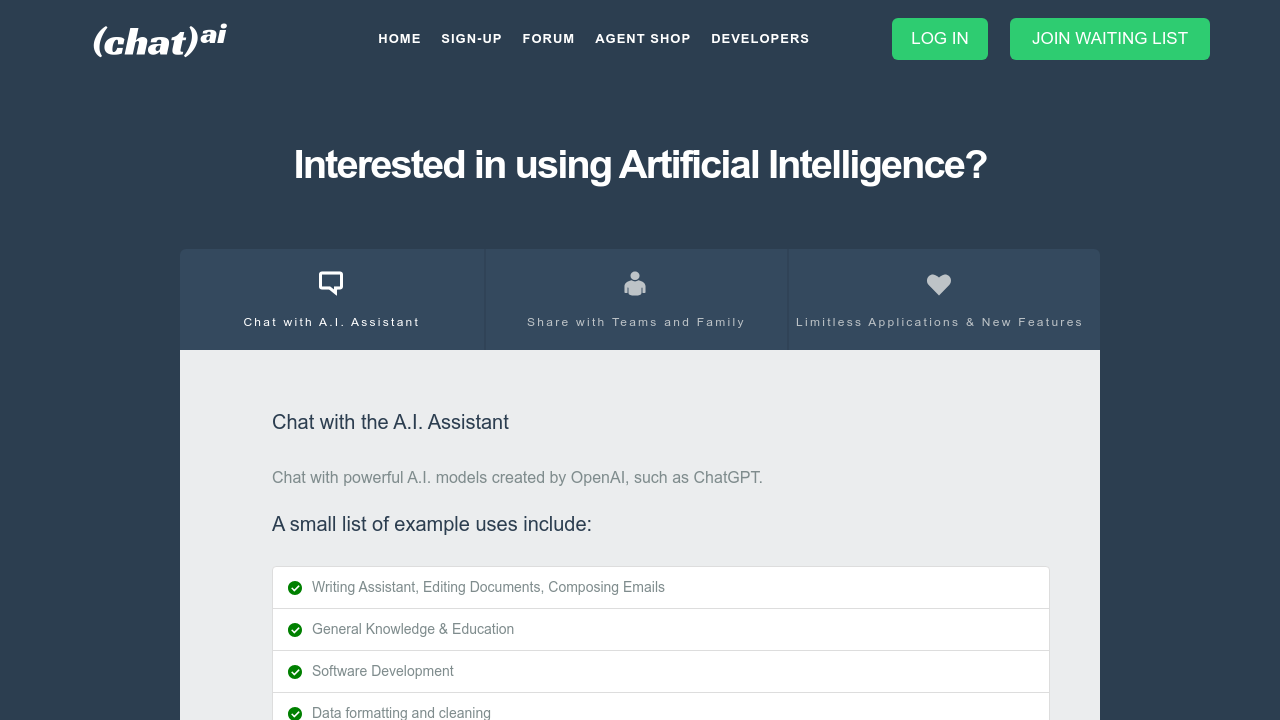Image resolution: width=1280 pixels, height=720 pixels.
Task: Go to the SIGN-UP page
Action: point(471,39)
